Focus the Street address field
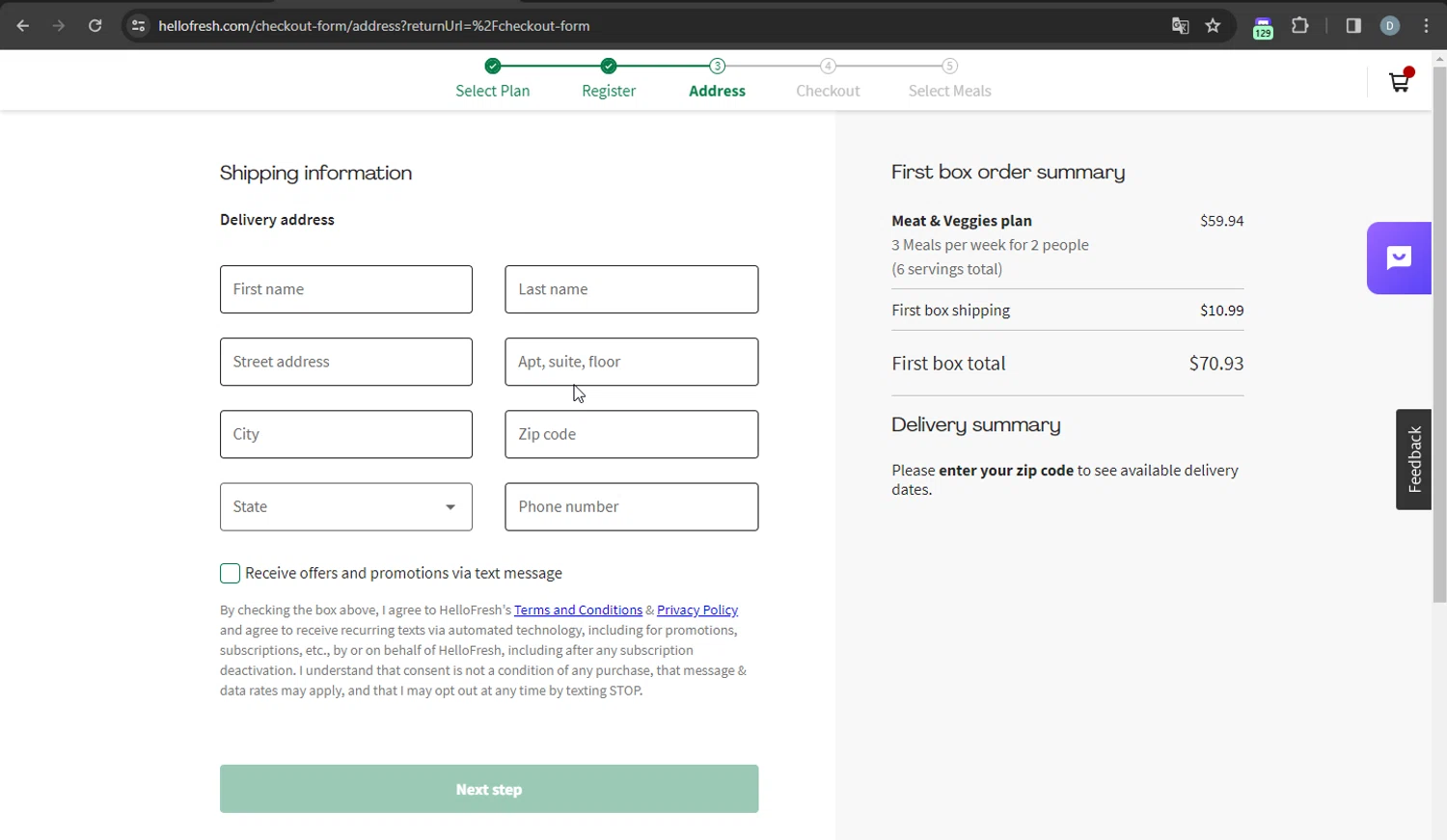 coord(346,362)
